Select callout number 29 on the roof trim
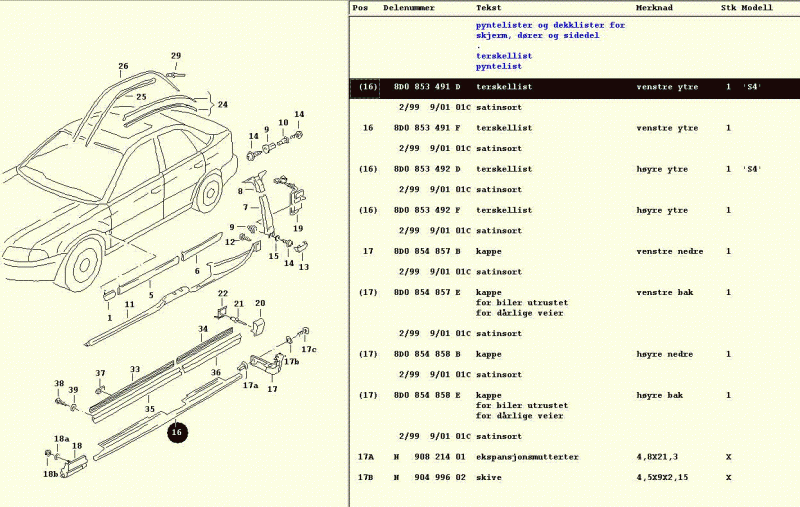This screenshot has width=800, height=507. pyautogui.click(x=176, y=56)
